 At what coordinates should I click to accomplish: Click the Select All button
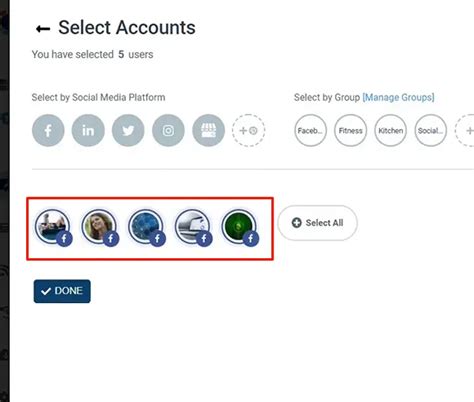(x=317, y=223)
